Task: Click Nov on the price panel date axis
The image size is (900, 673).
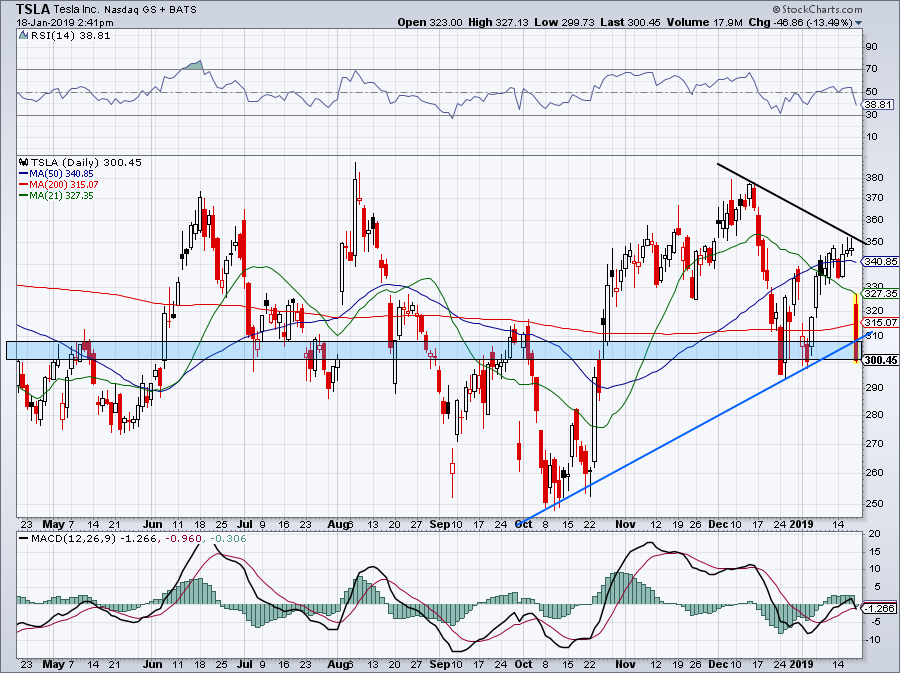Action: click(625, 524)
